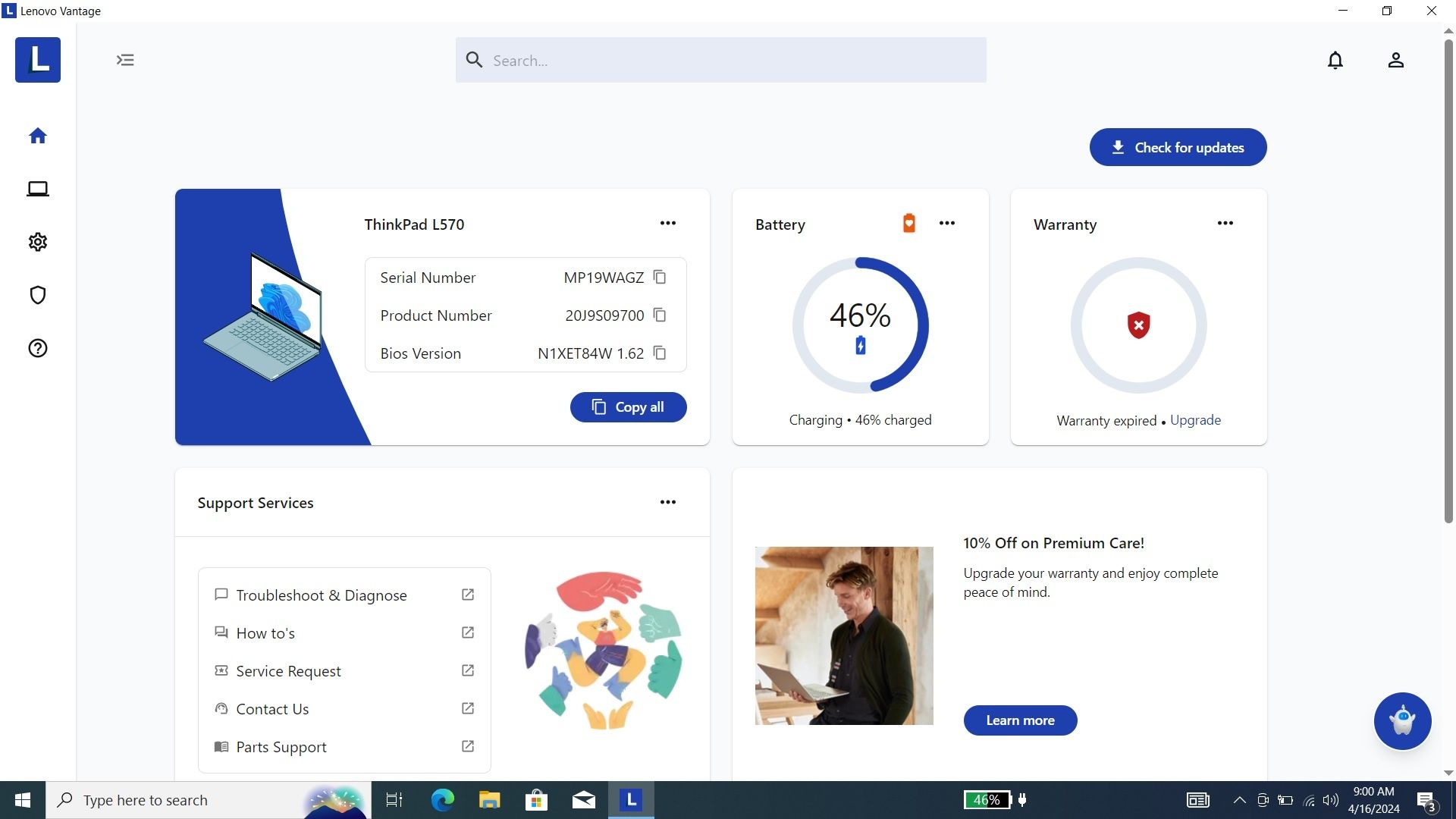Click the Check for updates button
The width and height of the screenshot is (1456, 819).
pyautogui.click(x=1179, y=146)
